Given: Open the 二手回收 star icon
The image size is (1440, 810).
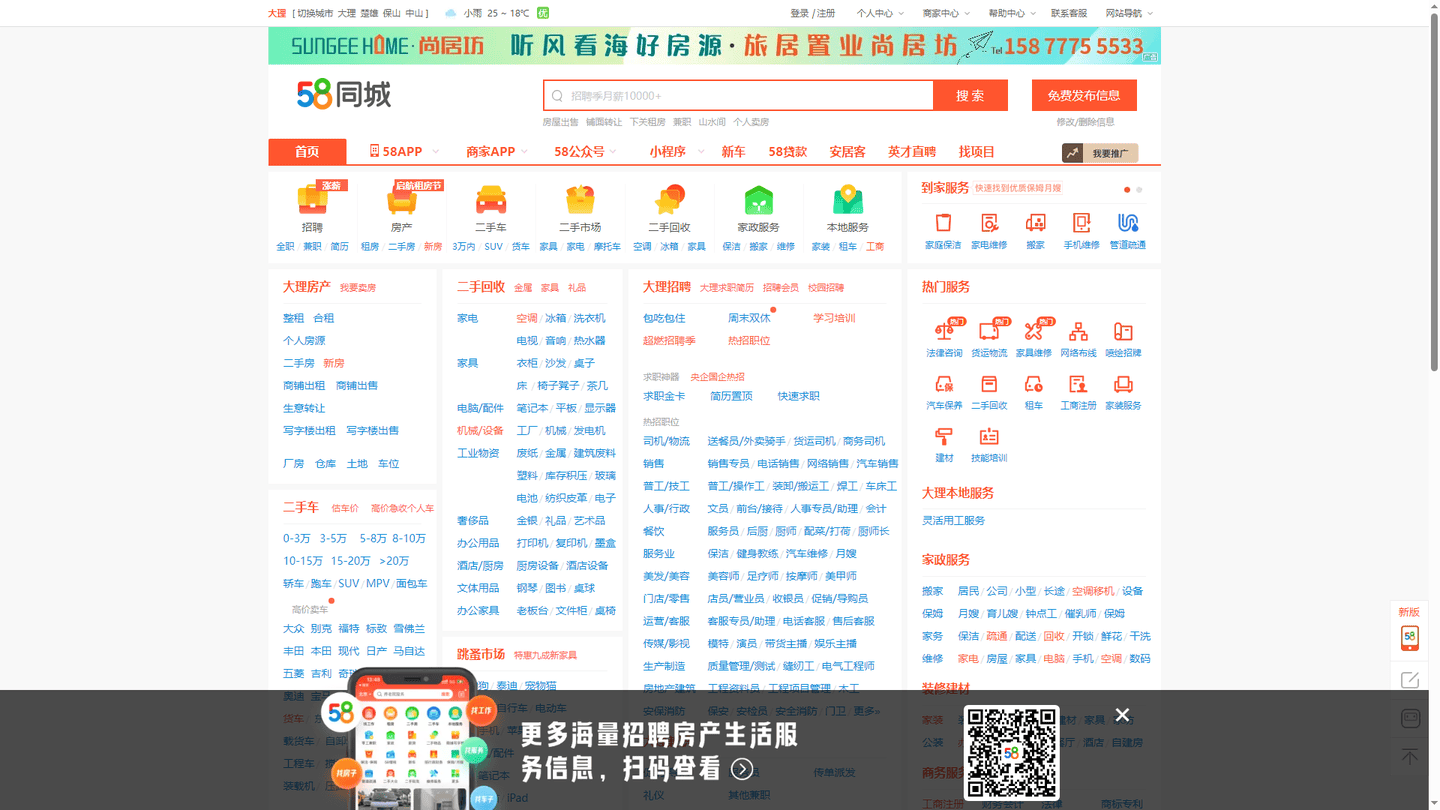Looking at the screenshot, I should (669, 200).
